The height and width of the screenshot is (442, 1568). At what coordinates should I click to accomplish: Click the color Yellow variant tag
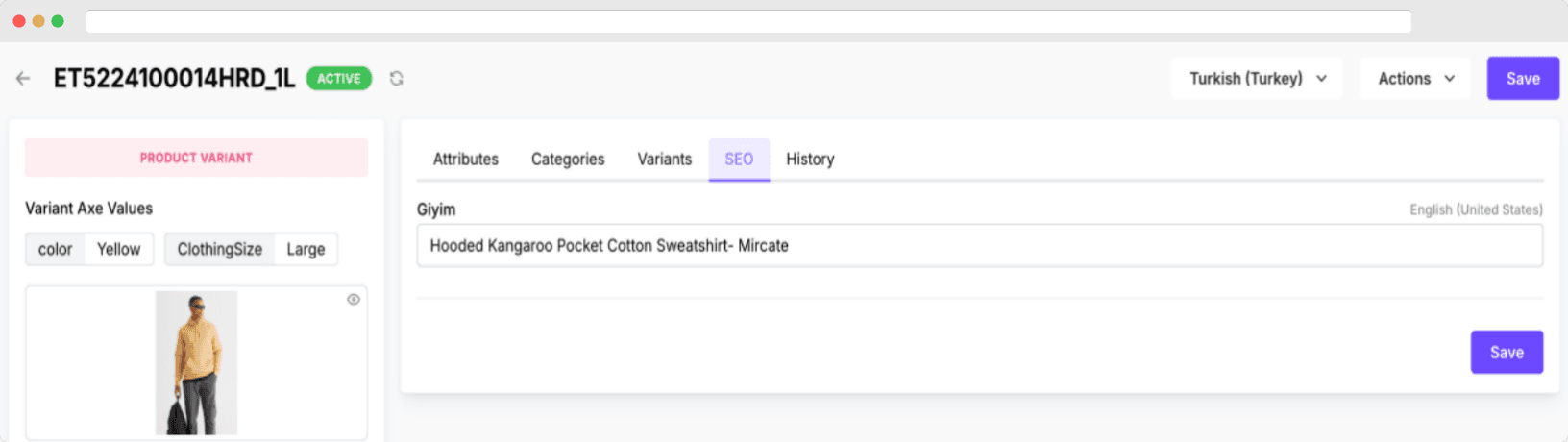pyautogui.click(x=89, y=250)
